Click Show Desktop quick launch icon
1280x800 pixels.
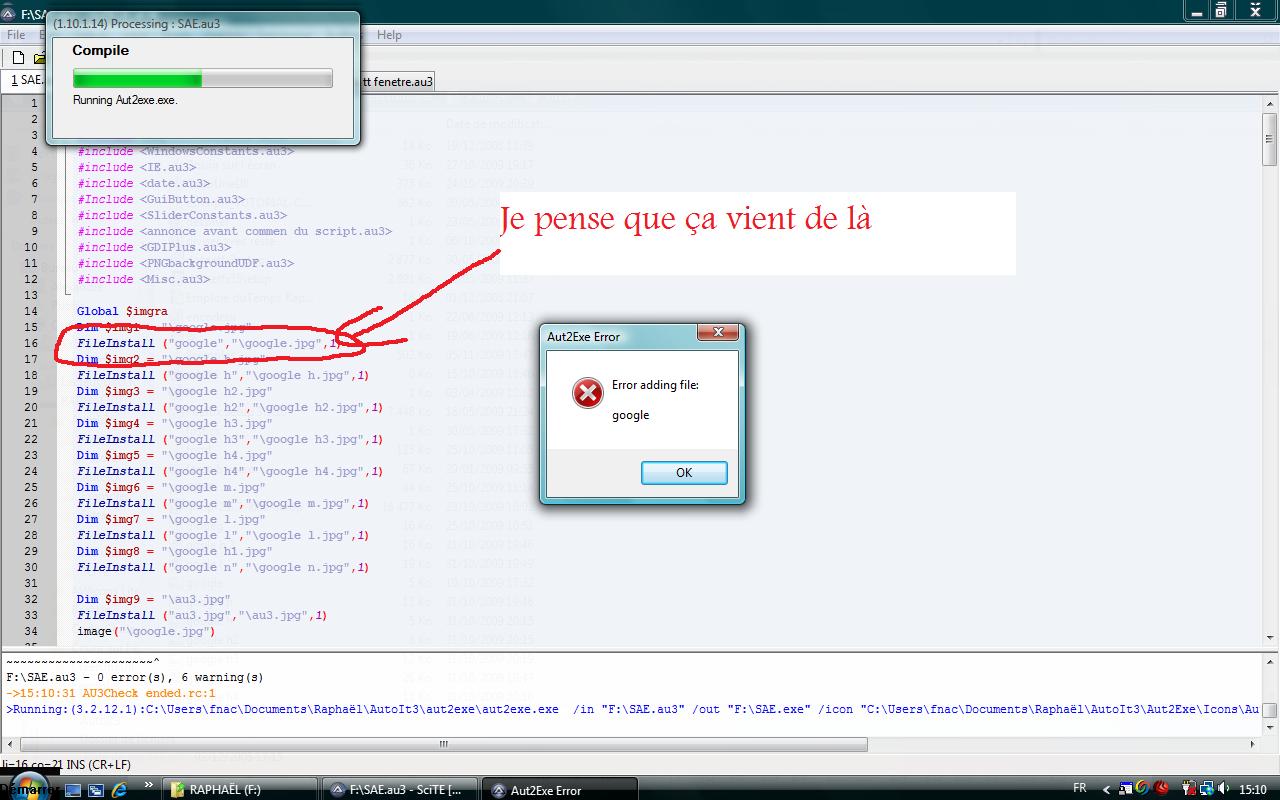tap(73, 789)
